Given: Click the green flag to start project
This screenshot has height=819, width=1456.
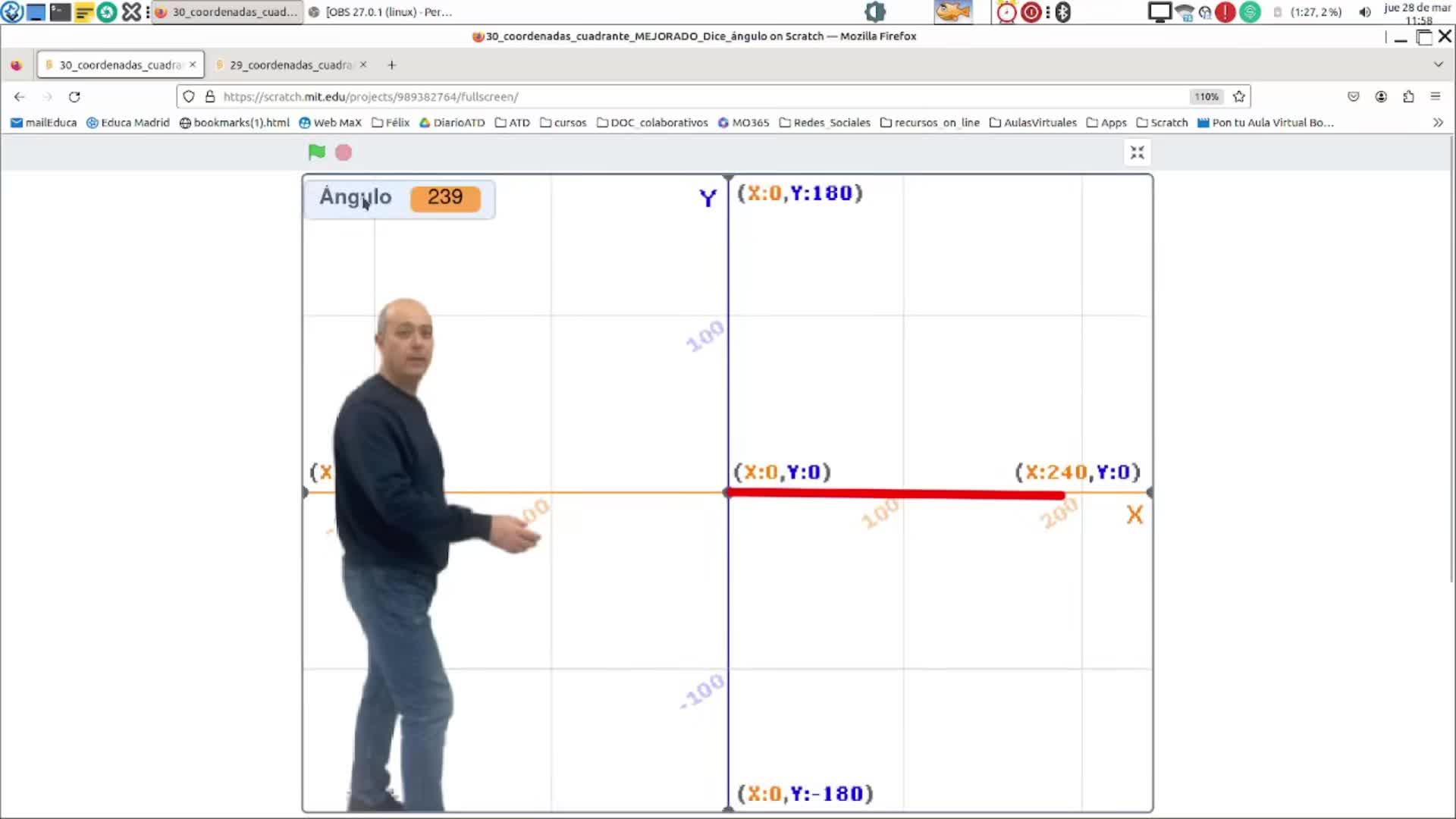Looking at the screenshot, I should [x=316, y=152].
